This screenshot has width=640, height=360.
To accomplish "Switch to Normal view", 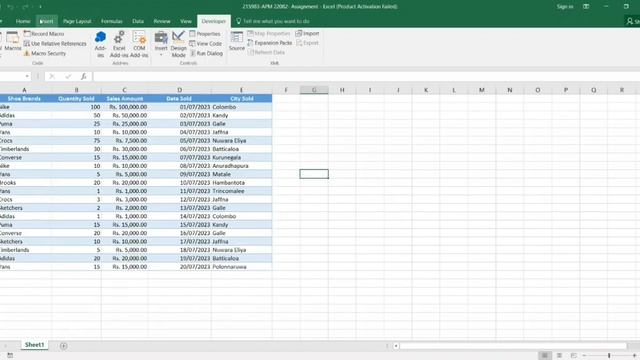I will 544,356.
